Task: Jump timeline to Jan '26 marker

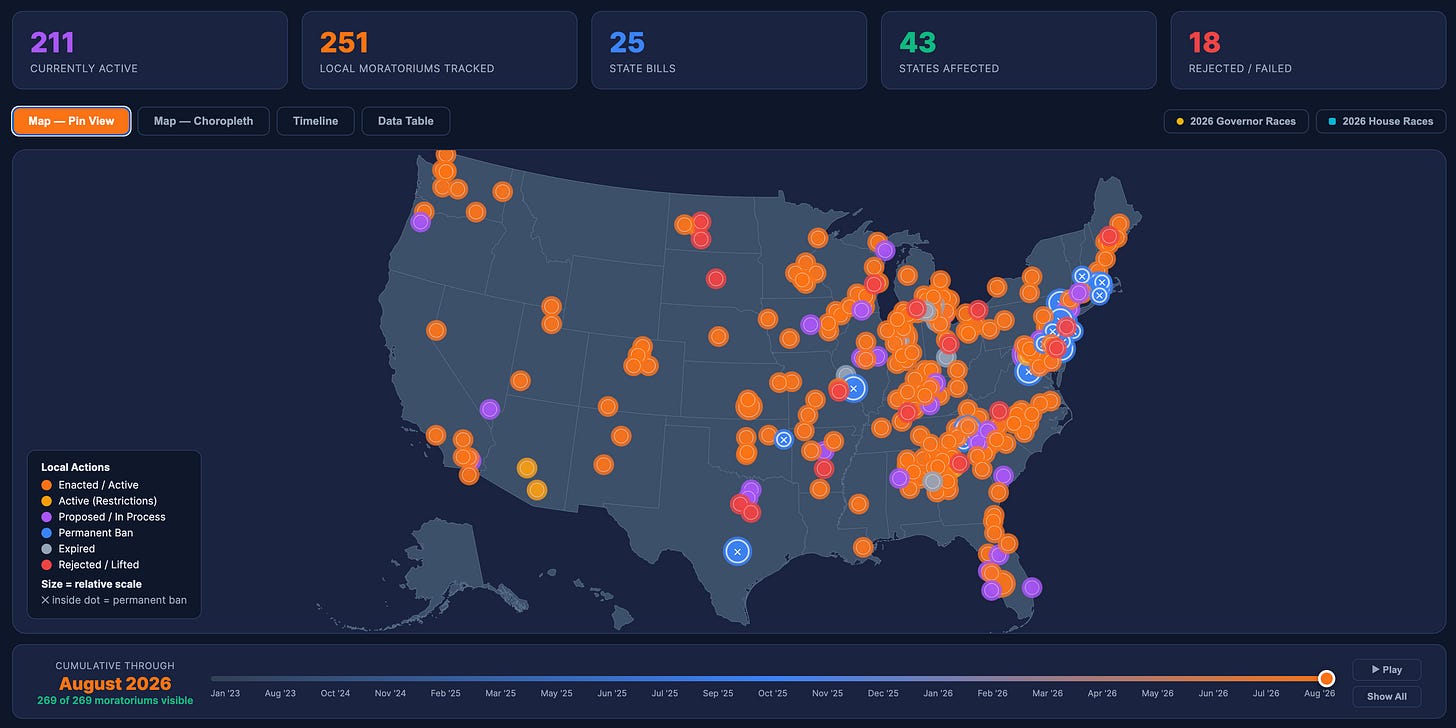Action: click(938, 693)
